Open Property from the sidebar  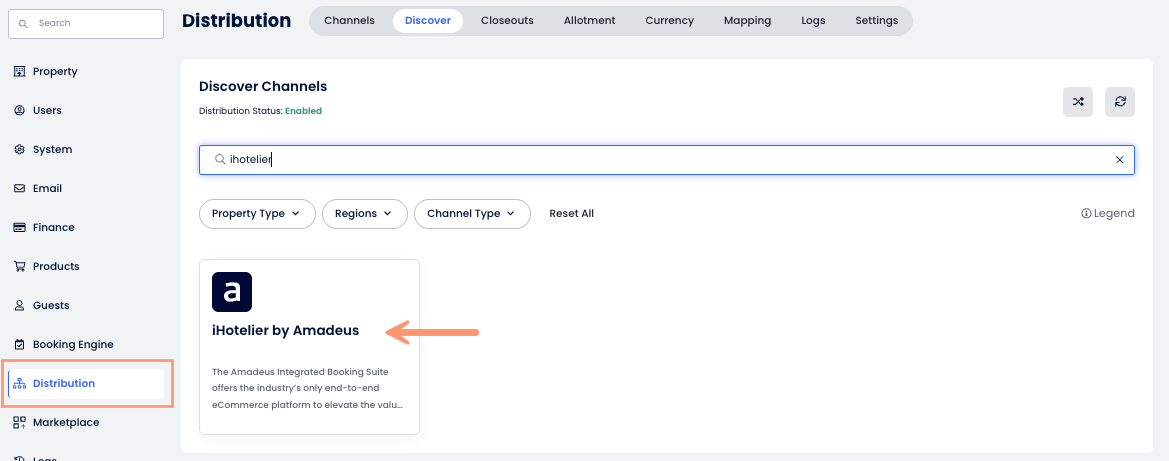click(54, 72)
